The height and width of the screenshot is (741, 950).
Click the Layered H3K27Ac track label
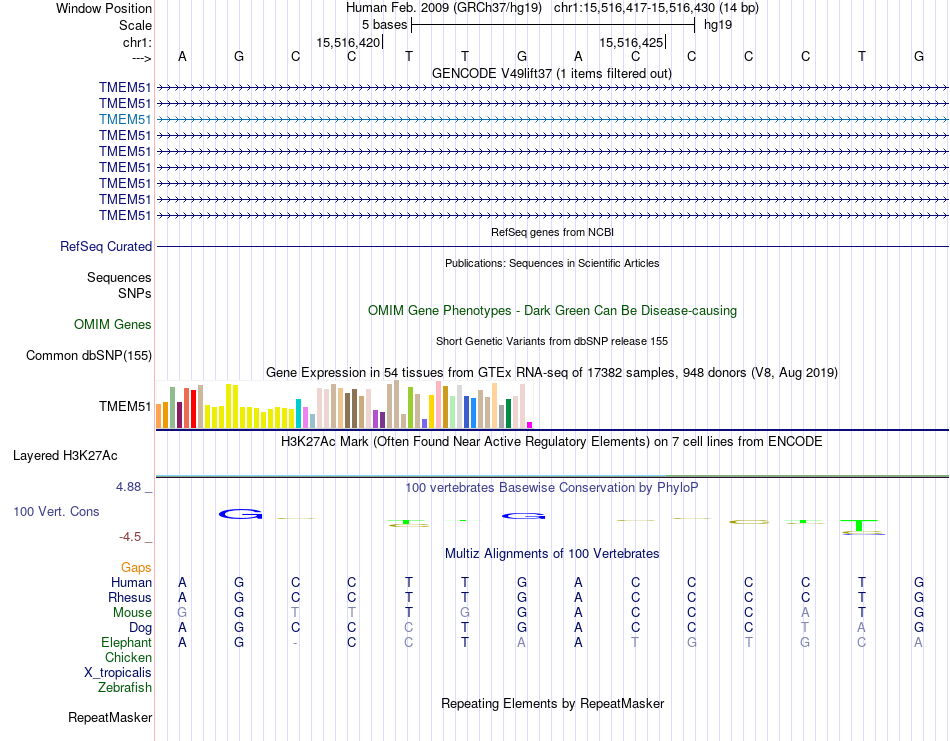65,456
